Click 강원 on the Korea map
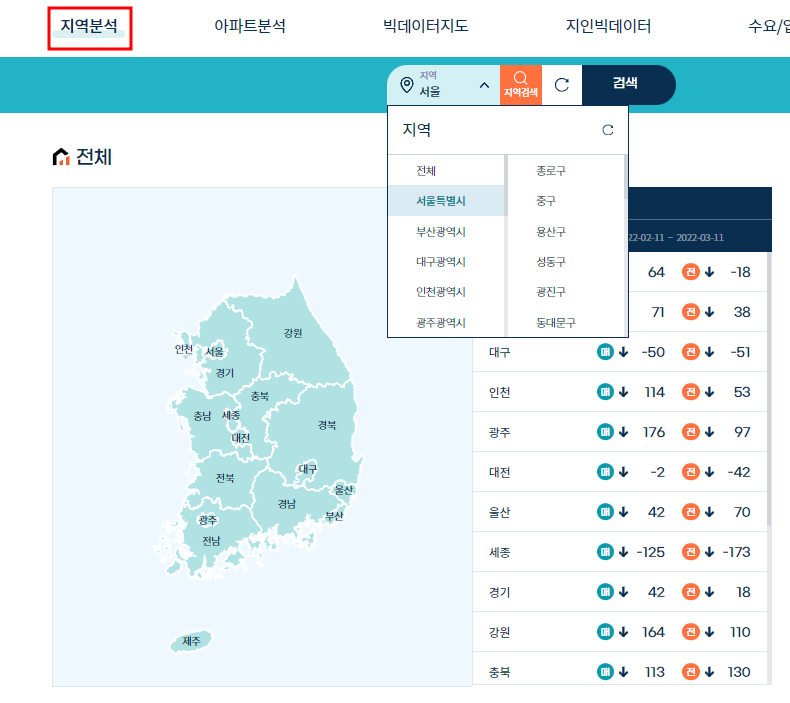 click(x=293, y=333)
